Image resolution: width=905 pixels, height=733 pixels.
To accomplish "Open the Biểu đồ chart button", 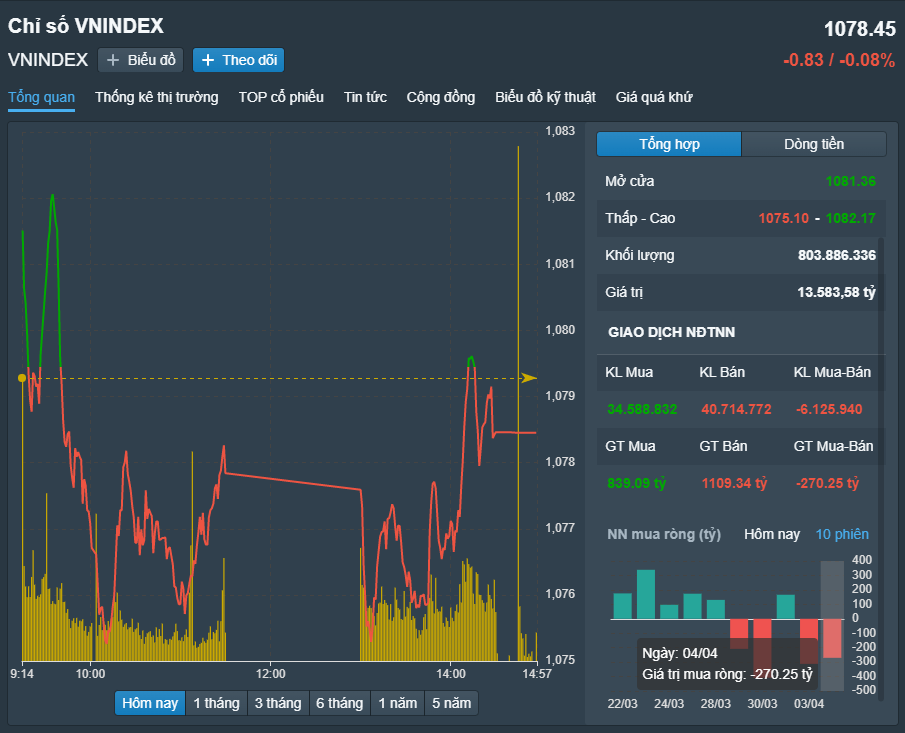I will tap(140, 60).
